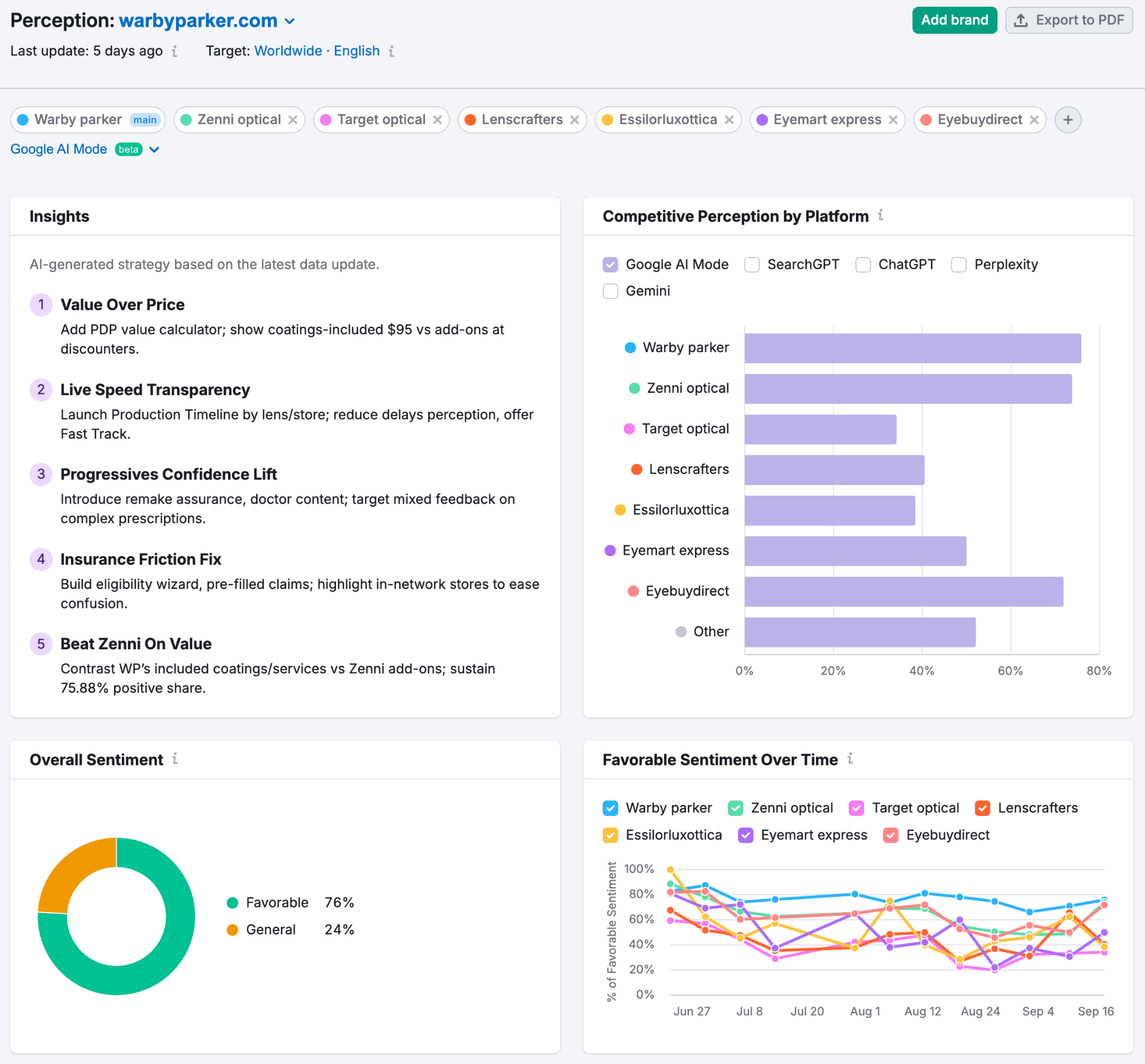The image size is (1145, 1064).
Task: Open the Worldwide · English target selector
Action: (317, 51)
